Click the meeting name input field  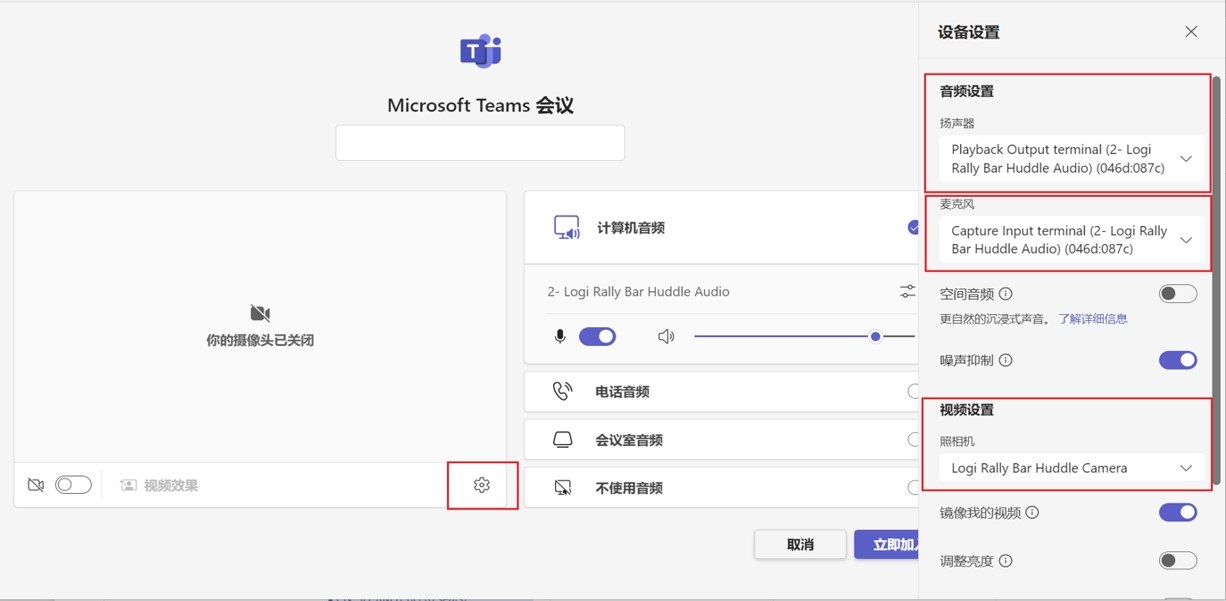click(480, 143)
